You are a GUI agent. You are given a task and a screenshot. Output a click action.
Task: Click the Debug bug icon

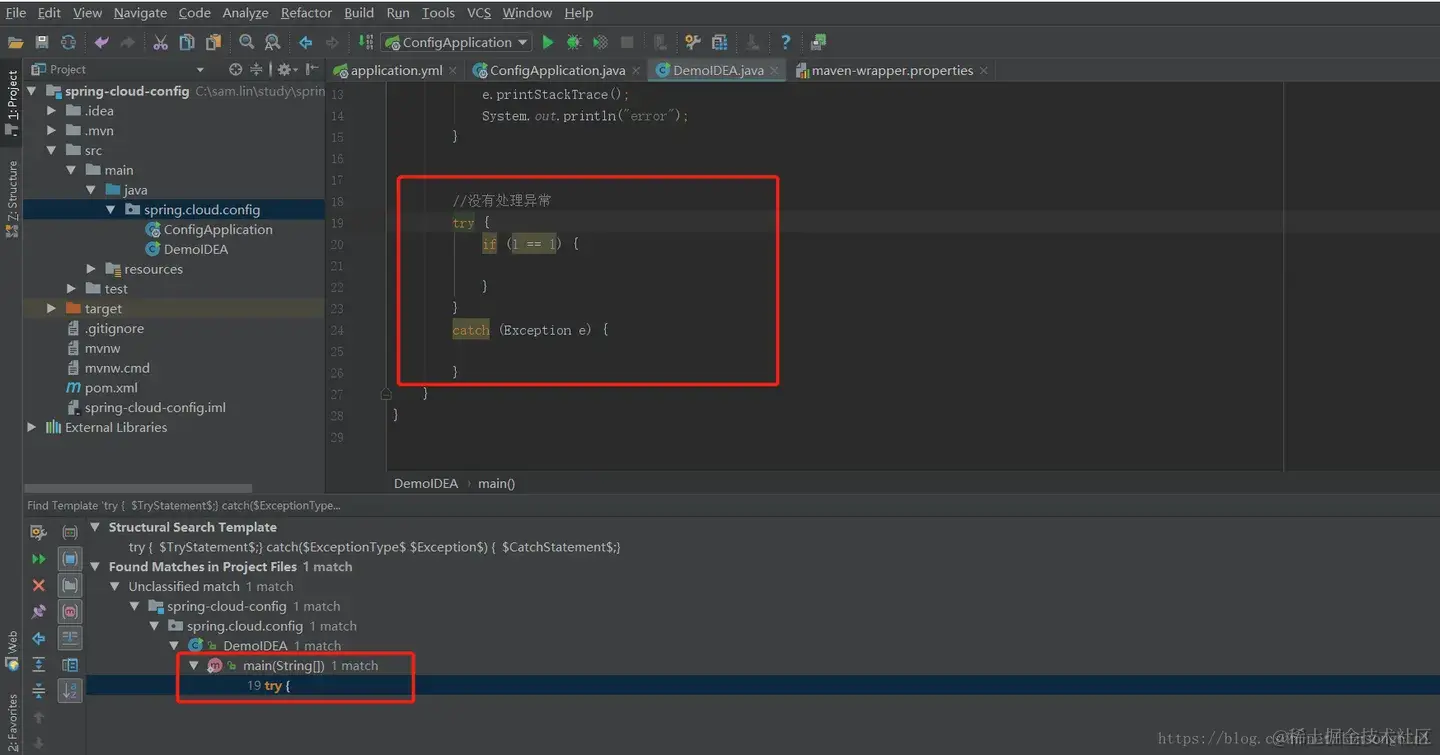coord(573,42)
